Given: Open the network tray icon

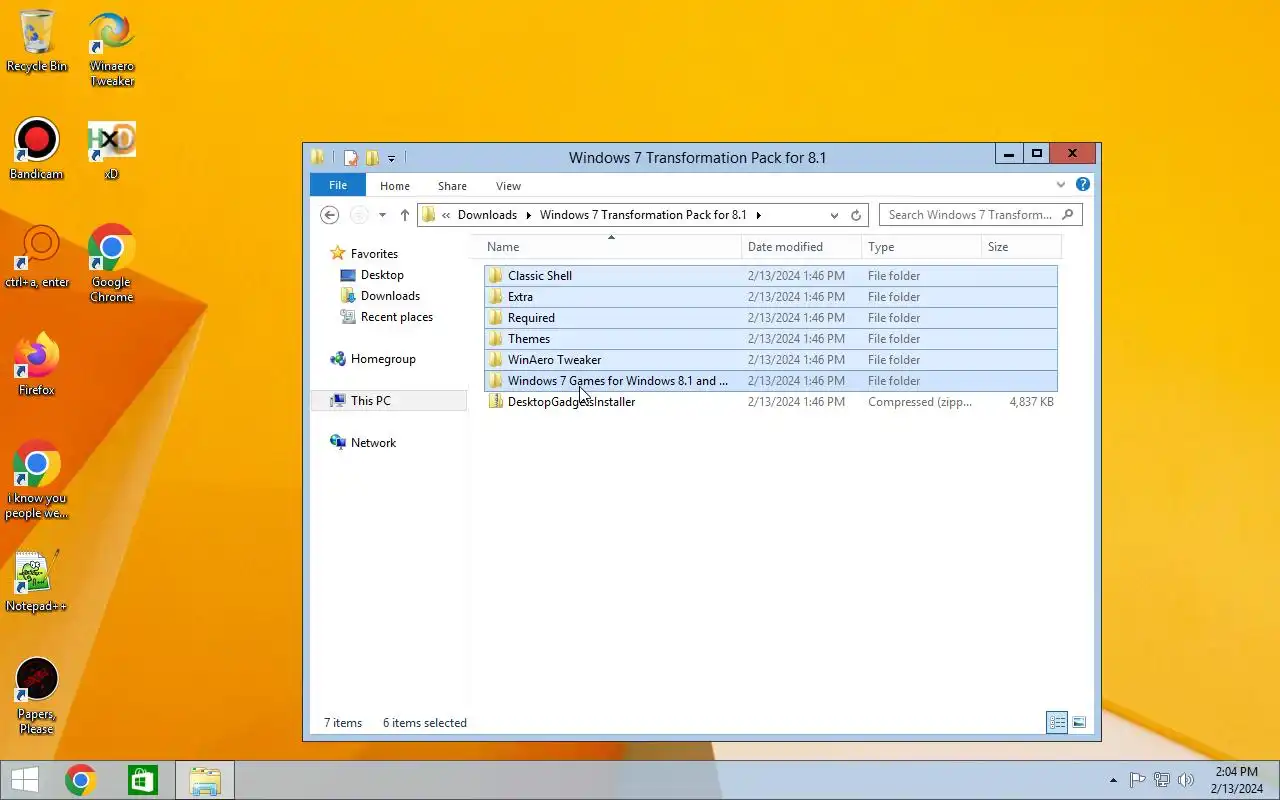Looking at the screenshot, I should tap(1162, 780).
